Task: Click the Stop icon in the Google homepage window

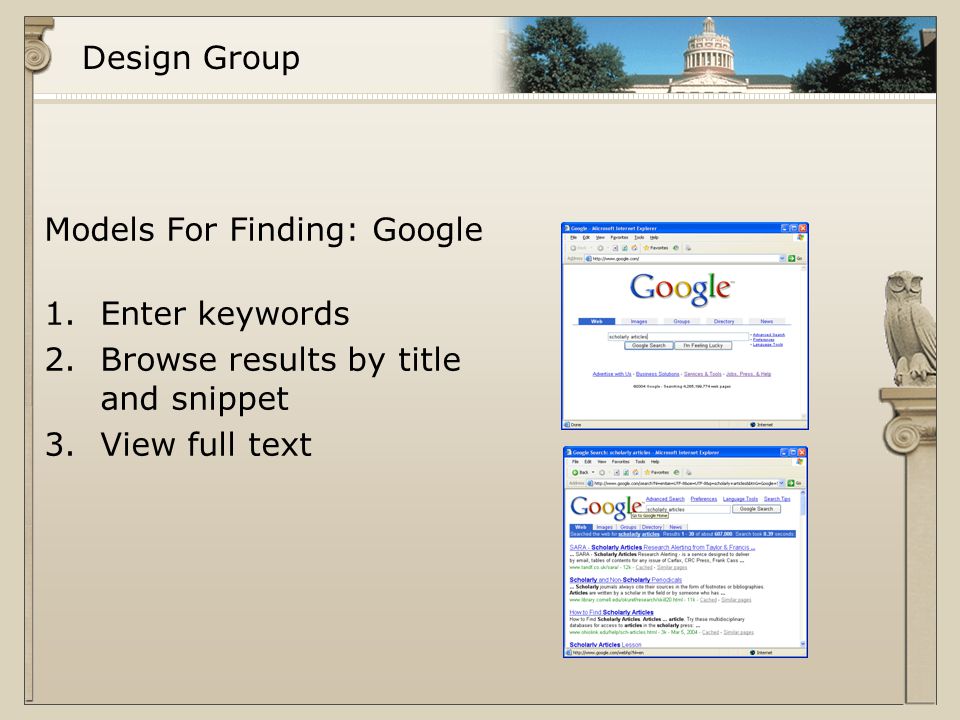Action: [x=615, y=248]
